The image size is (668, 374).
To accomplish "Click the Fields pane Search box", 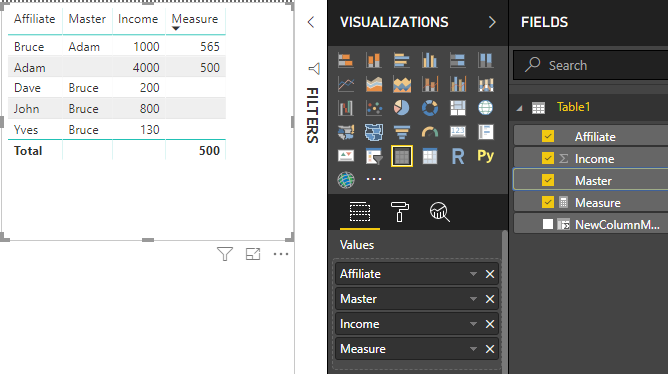I will [590, 65].
